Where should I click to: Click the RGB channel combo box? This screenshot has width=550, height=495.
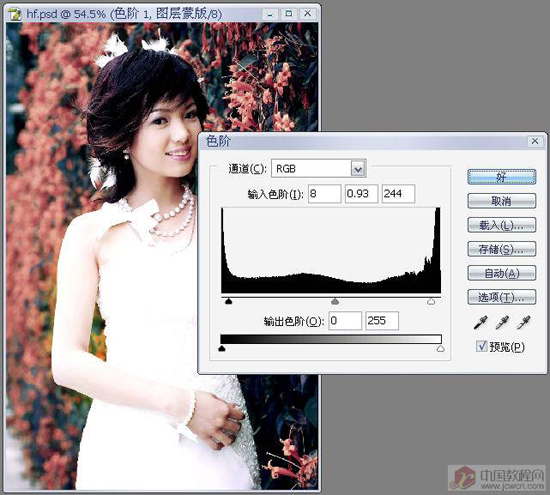tap(319, 169)
